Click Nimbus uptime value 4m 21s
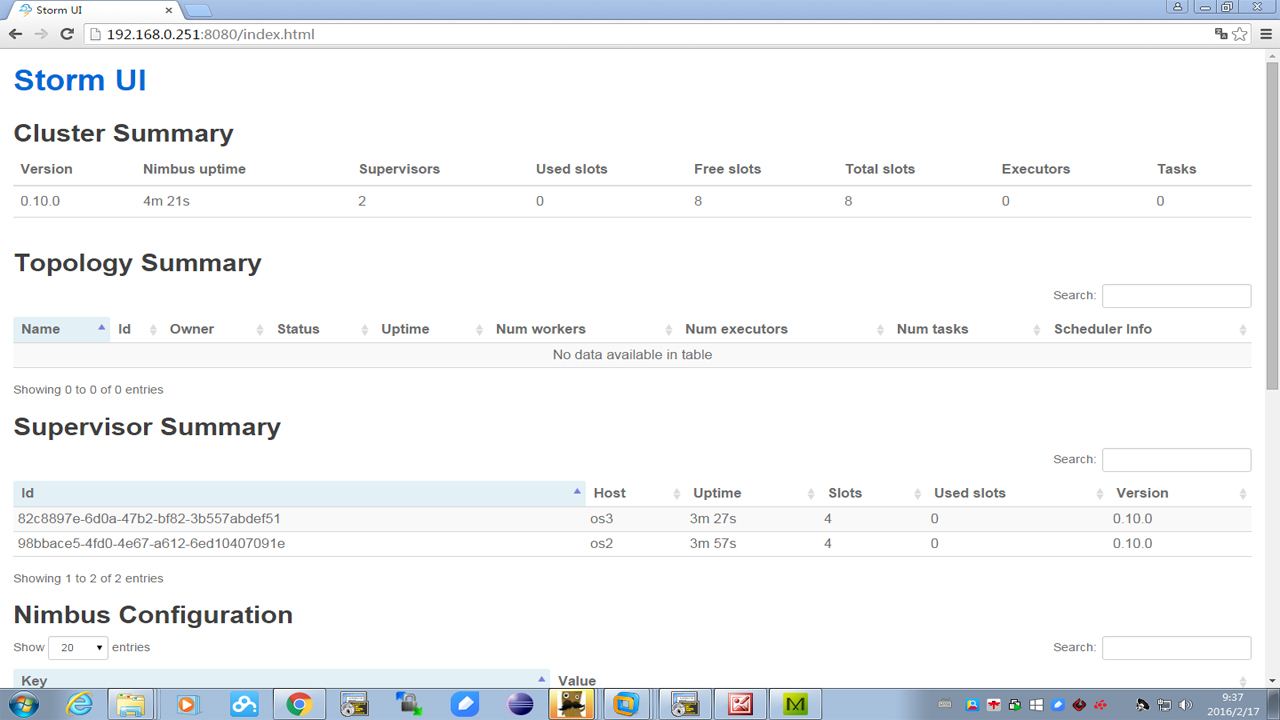The image size is (1280, 720). click(166, 201)
